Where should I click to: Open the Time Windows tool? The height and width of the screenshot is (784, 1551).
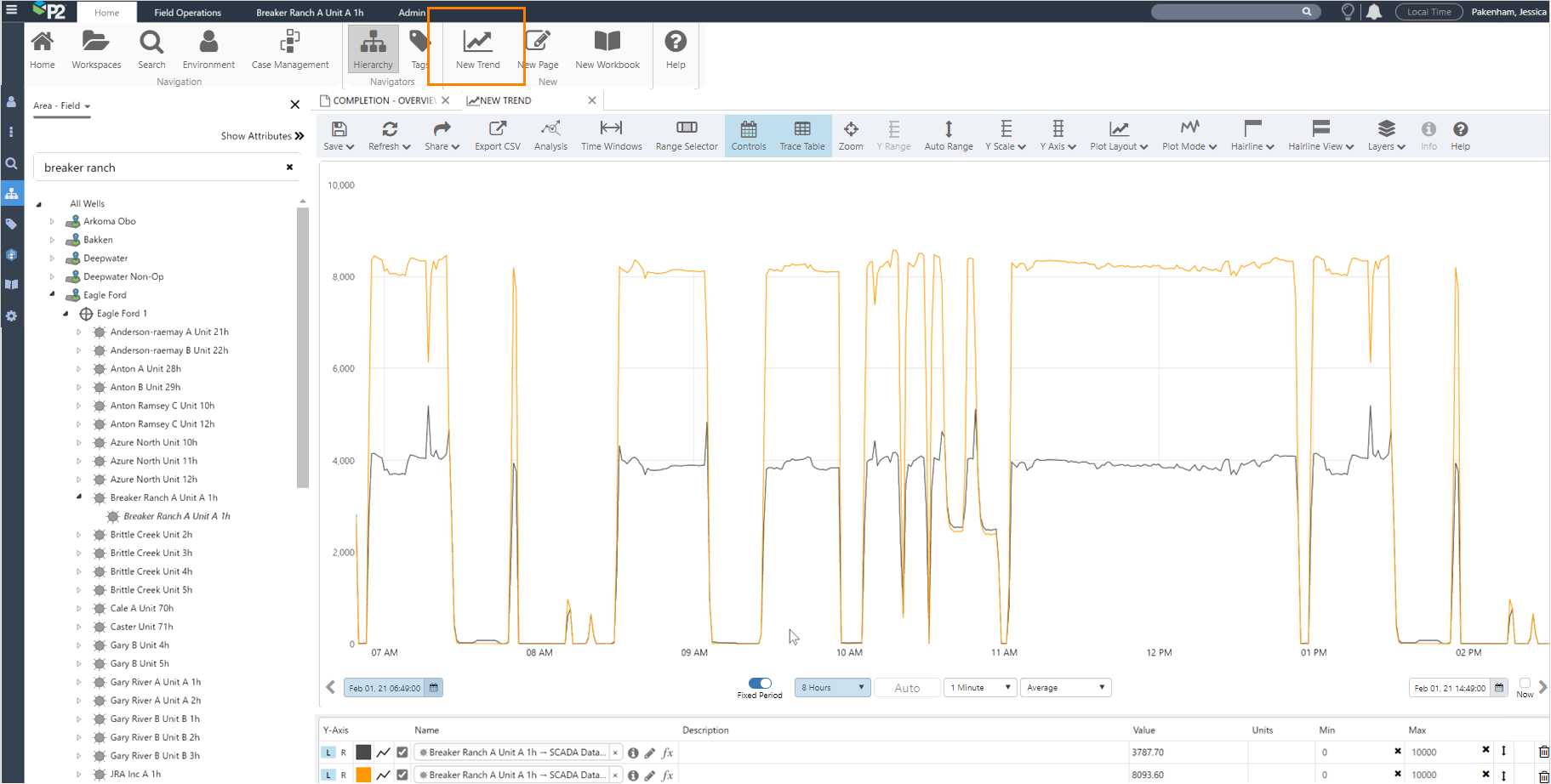[x=611, y=135]
